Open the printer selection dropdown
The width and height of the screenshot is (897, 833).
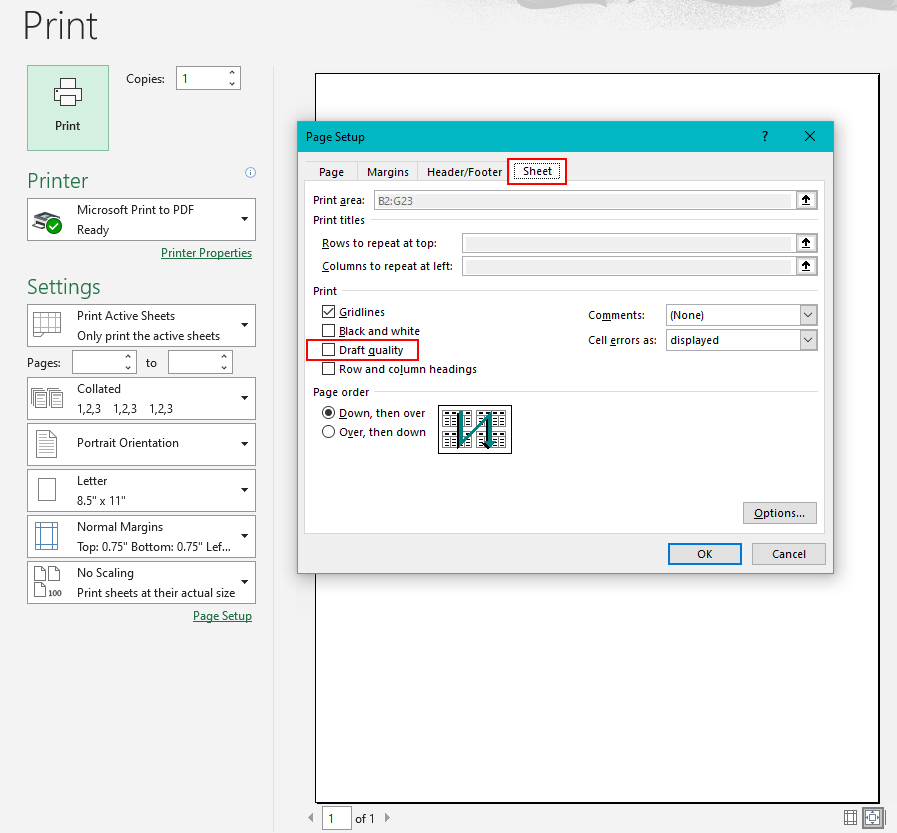[243, 219]
